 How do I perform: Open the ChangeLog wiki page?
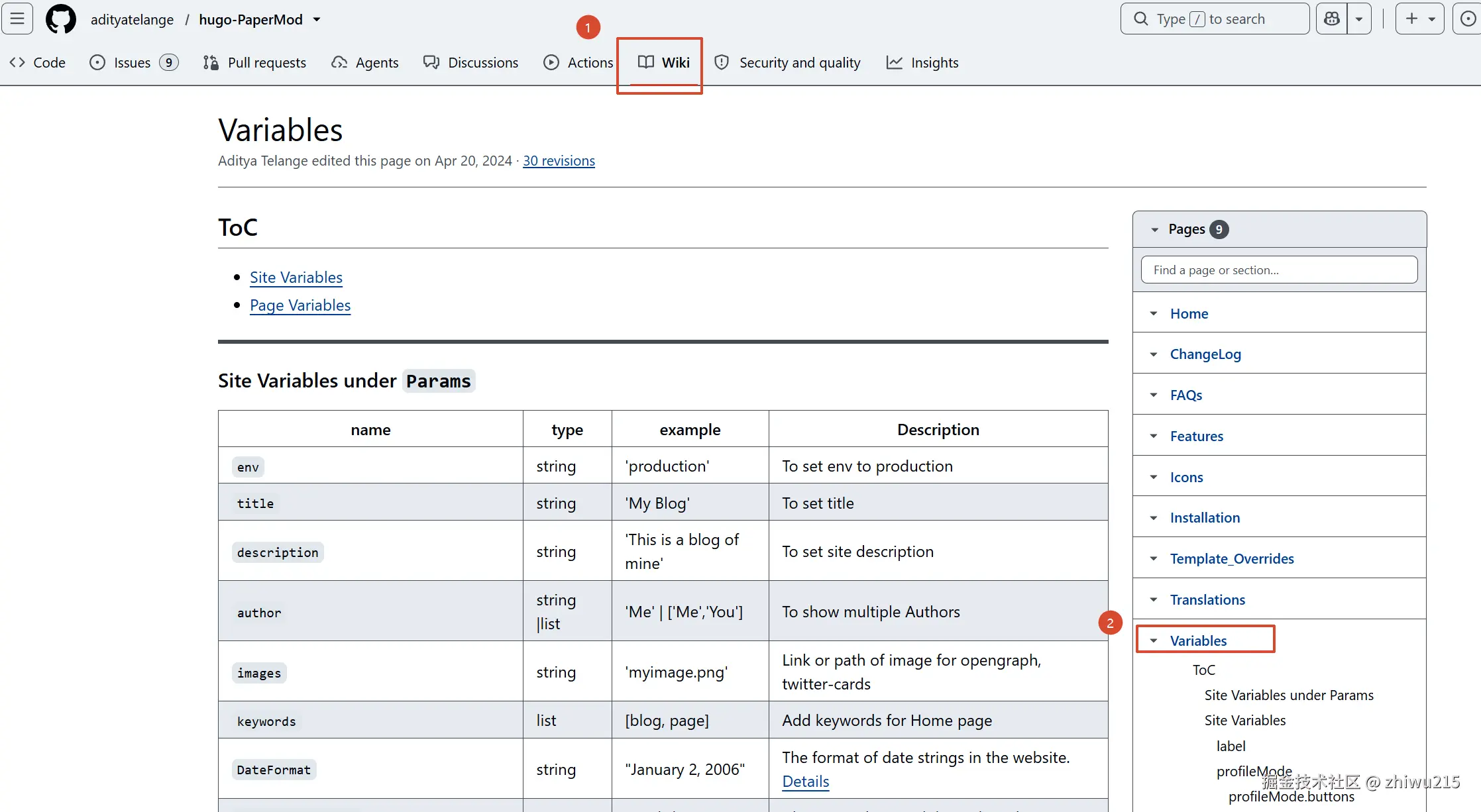coord(1205,354)
